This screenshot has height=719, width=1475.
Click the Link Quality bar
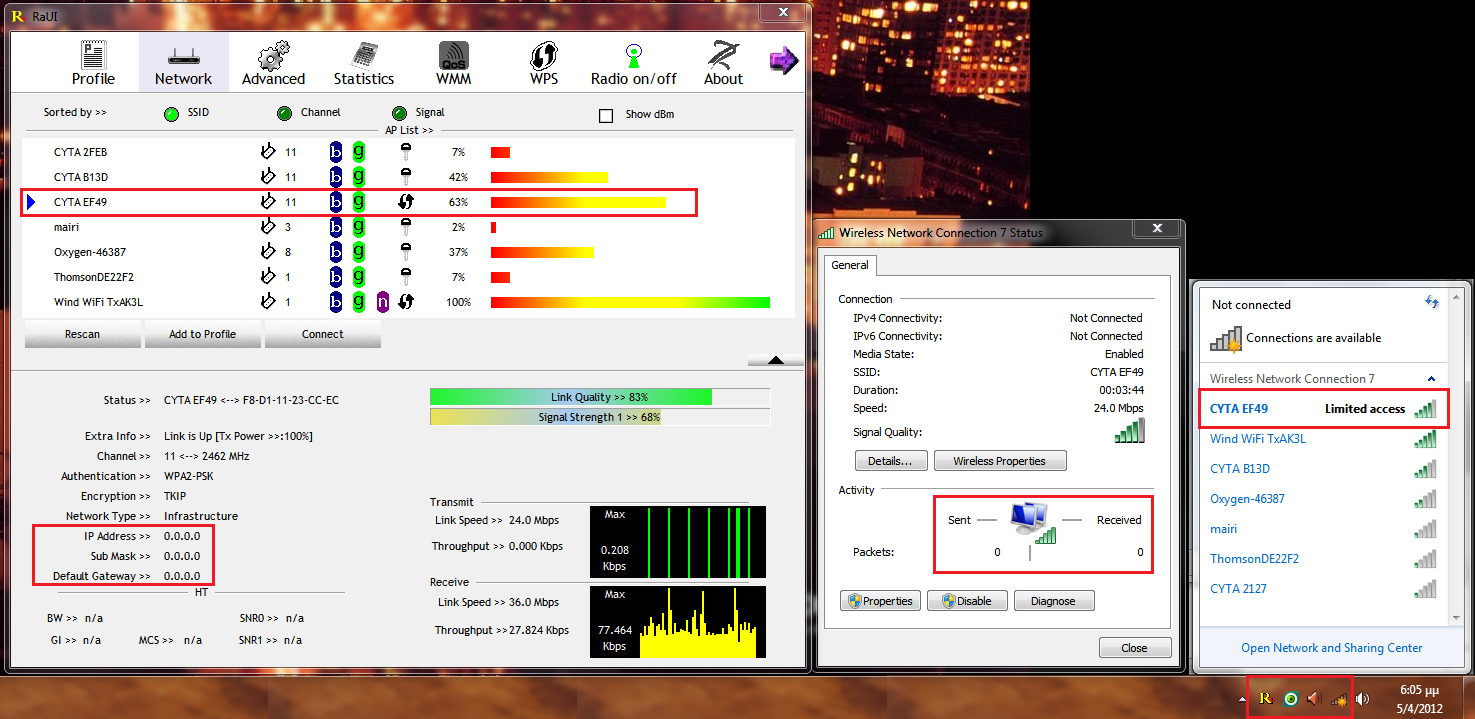tap(600, 397)
